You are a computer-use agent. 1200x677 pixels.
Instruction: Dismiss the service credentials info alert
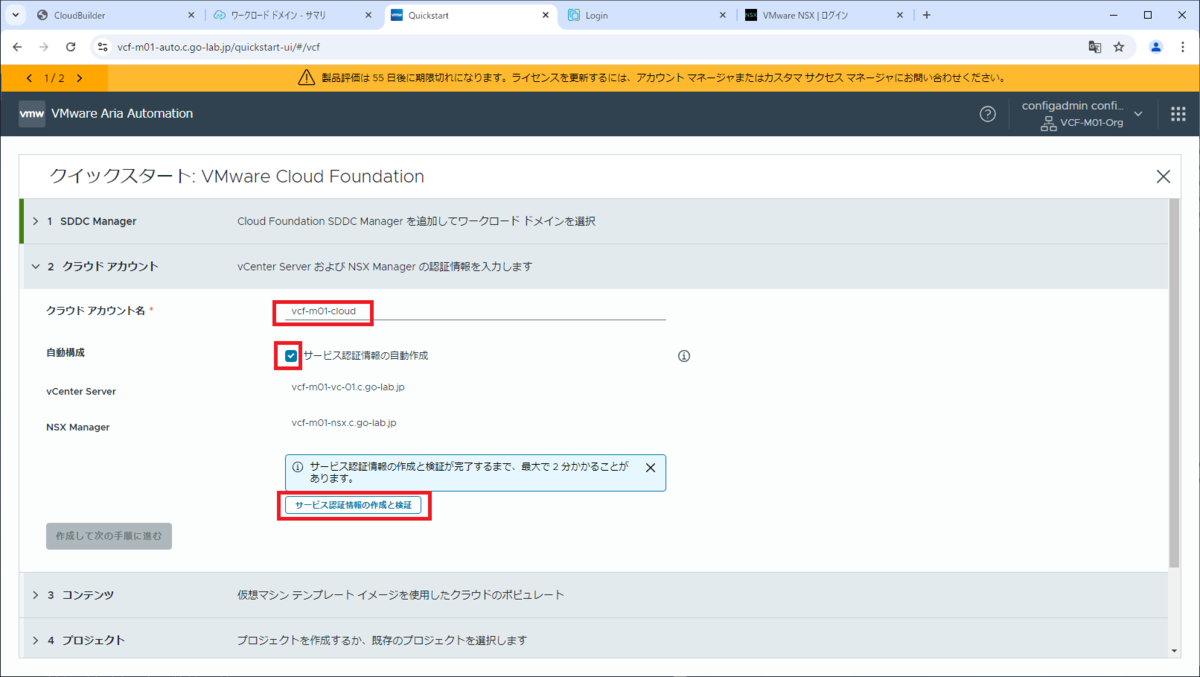pyautogui.click(x=650, y=467)
